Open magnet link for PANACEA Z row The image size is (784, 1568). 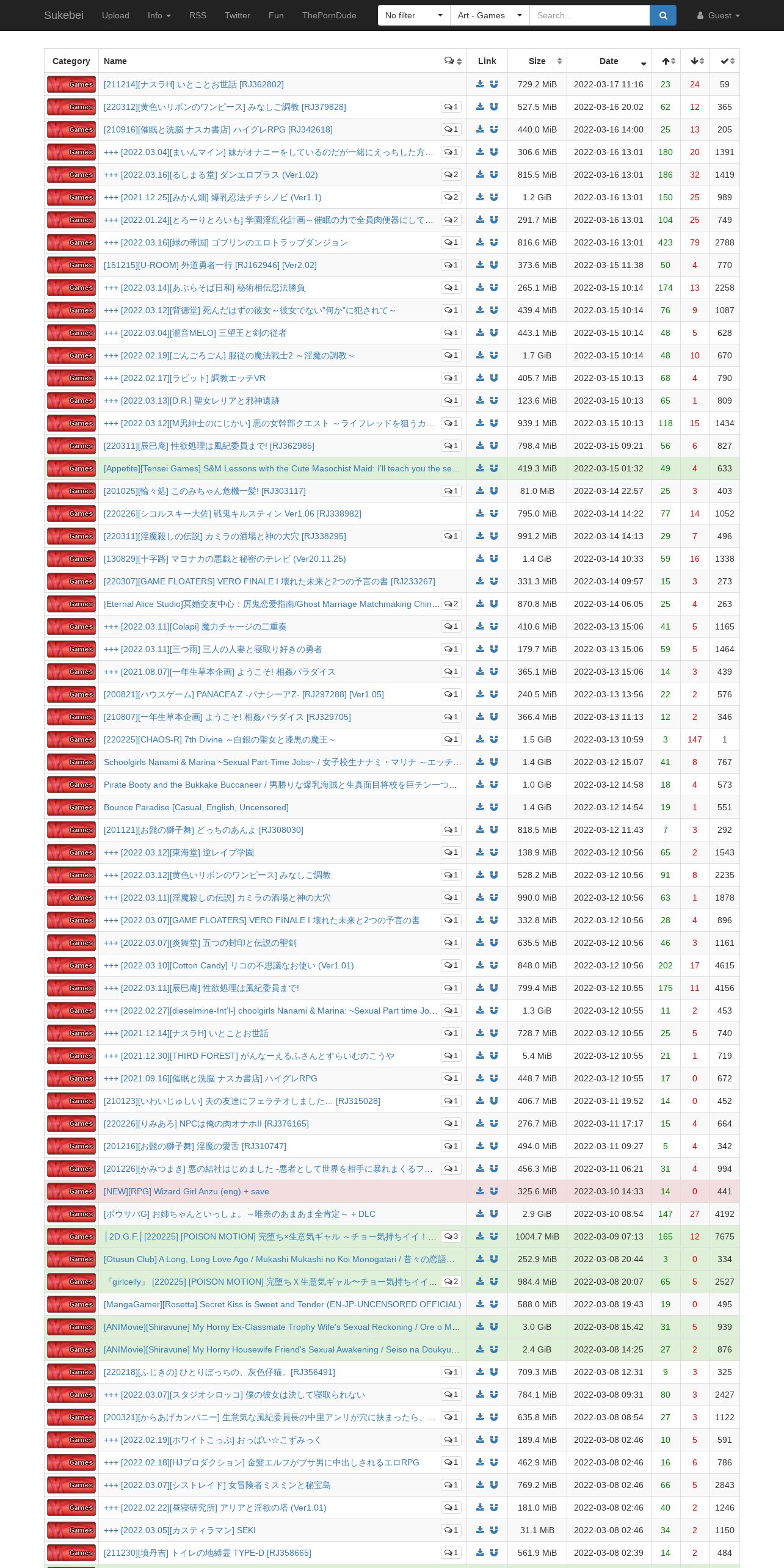pyautogui.click(x=494, y=694)
